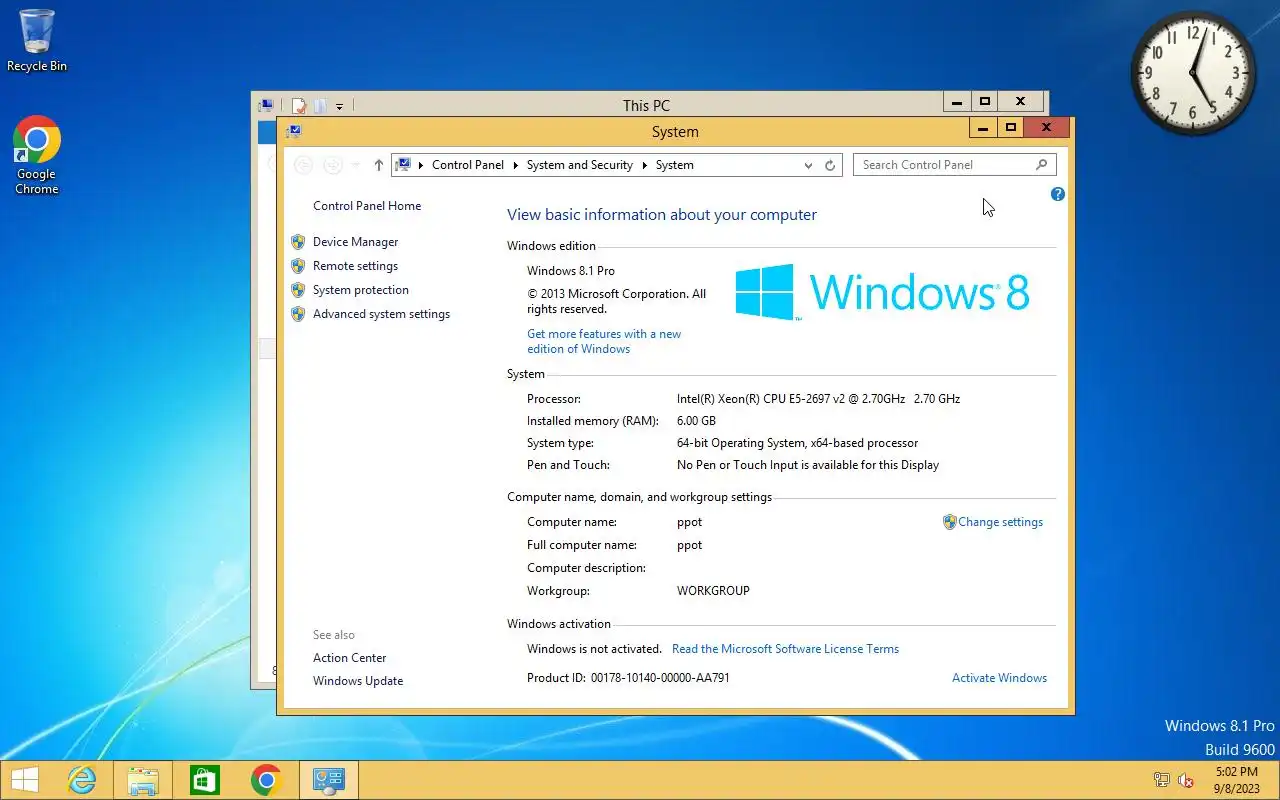The width and height of the screenshot is (1280, 800).
Task: Click the Control Panel icon in address bar
Action: pos(402,165)
